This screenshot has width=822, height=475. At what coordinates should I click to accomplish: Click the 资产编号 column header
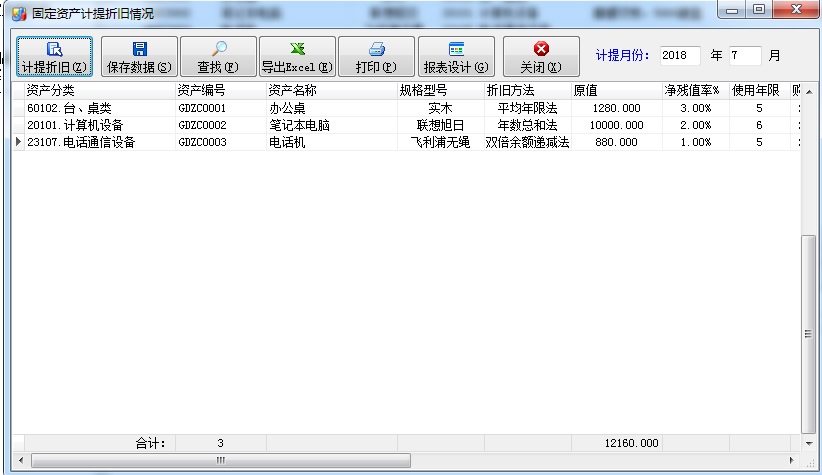coord(221,91)
